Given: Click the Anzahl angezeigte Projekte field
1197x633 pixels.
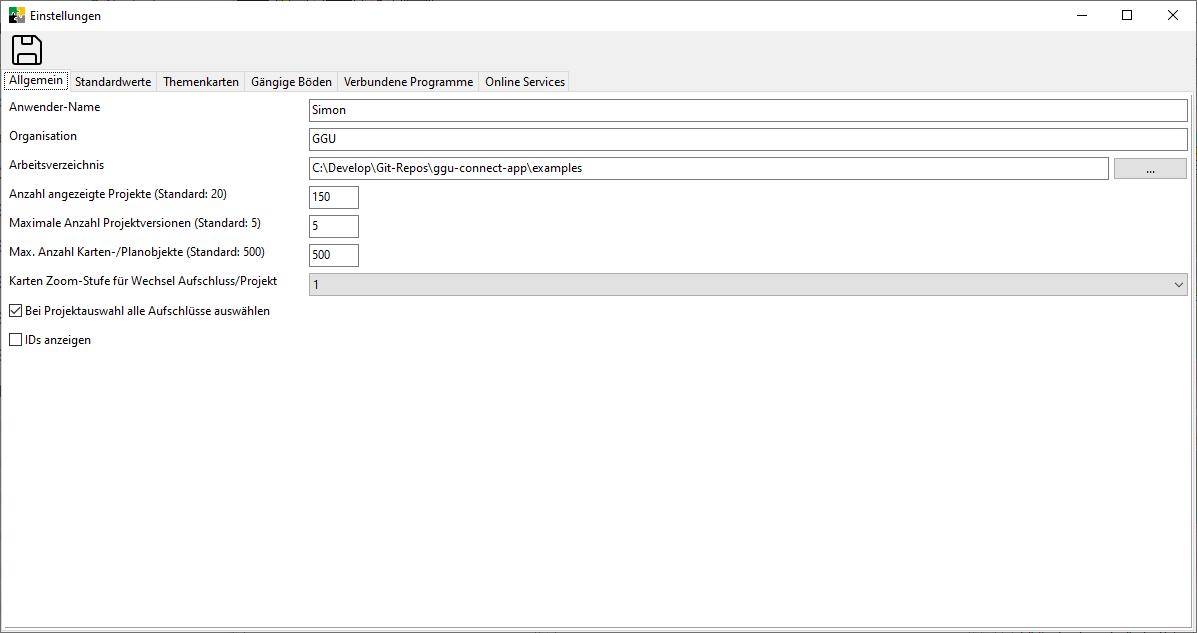Looking at the screenshot, I should [334, 197].
